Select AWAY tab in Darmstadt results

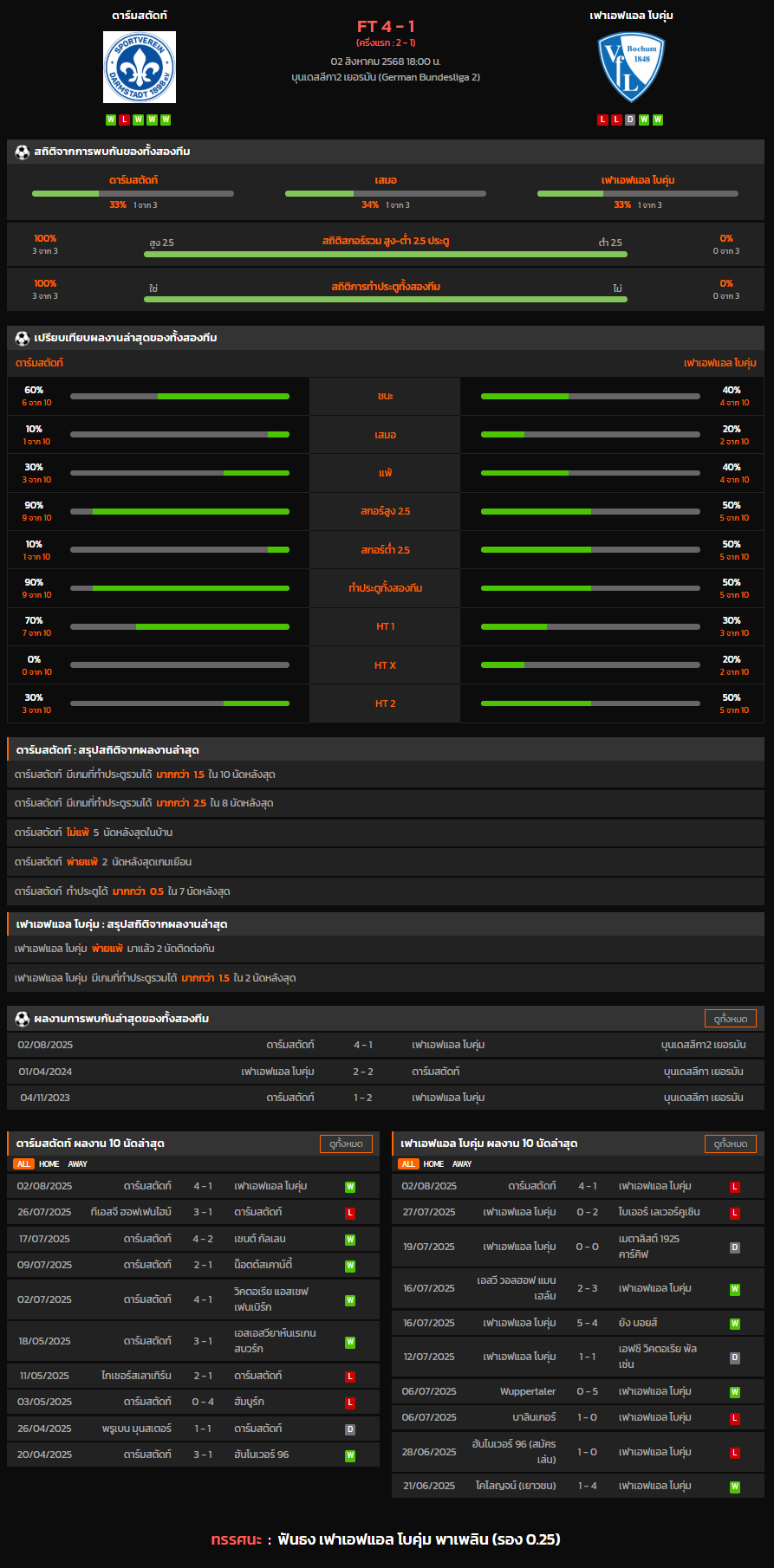click(x=78, y=1164)
